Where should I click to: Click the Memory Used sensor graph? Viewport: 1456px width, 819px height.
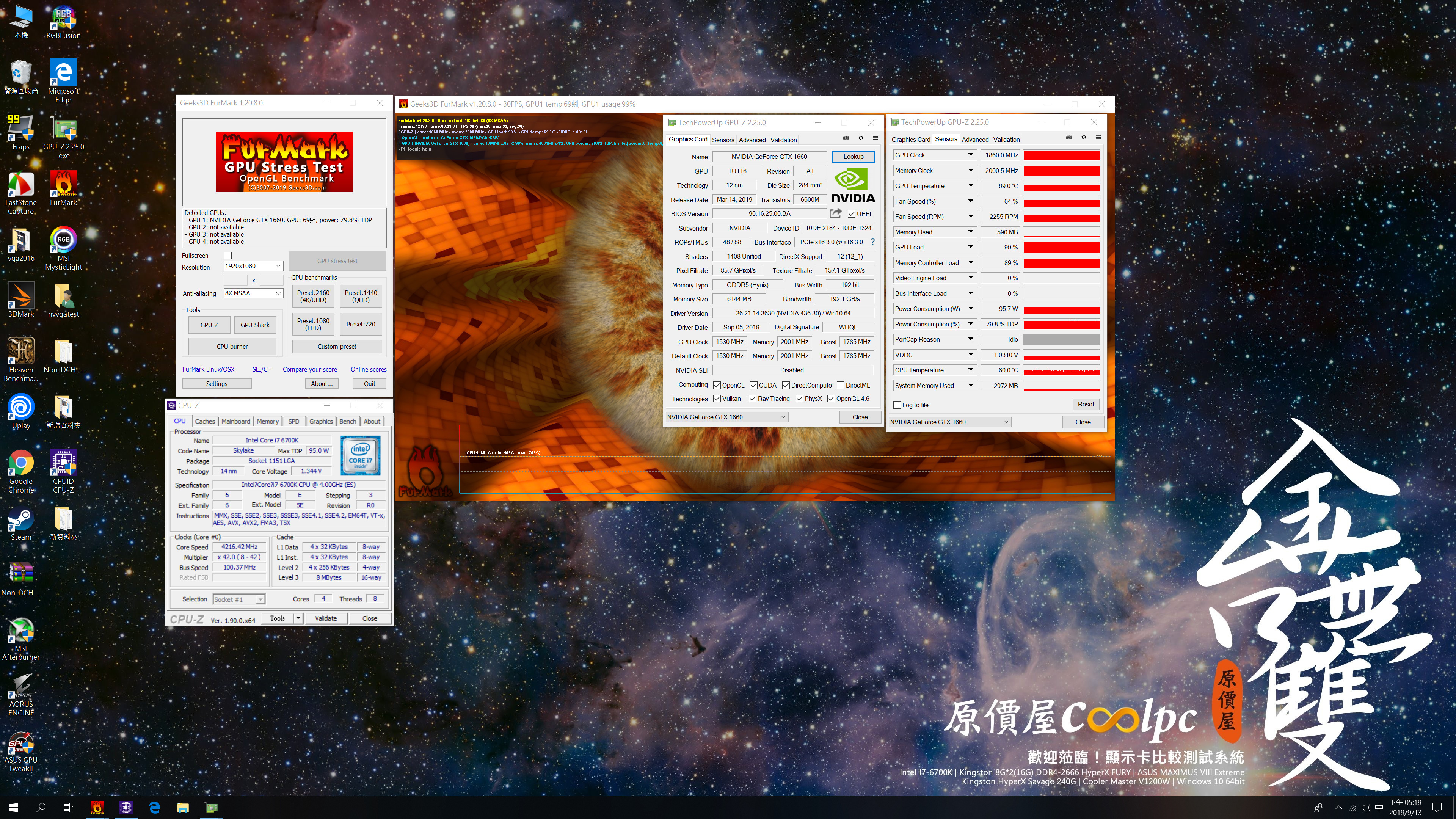(1061, 232)
